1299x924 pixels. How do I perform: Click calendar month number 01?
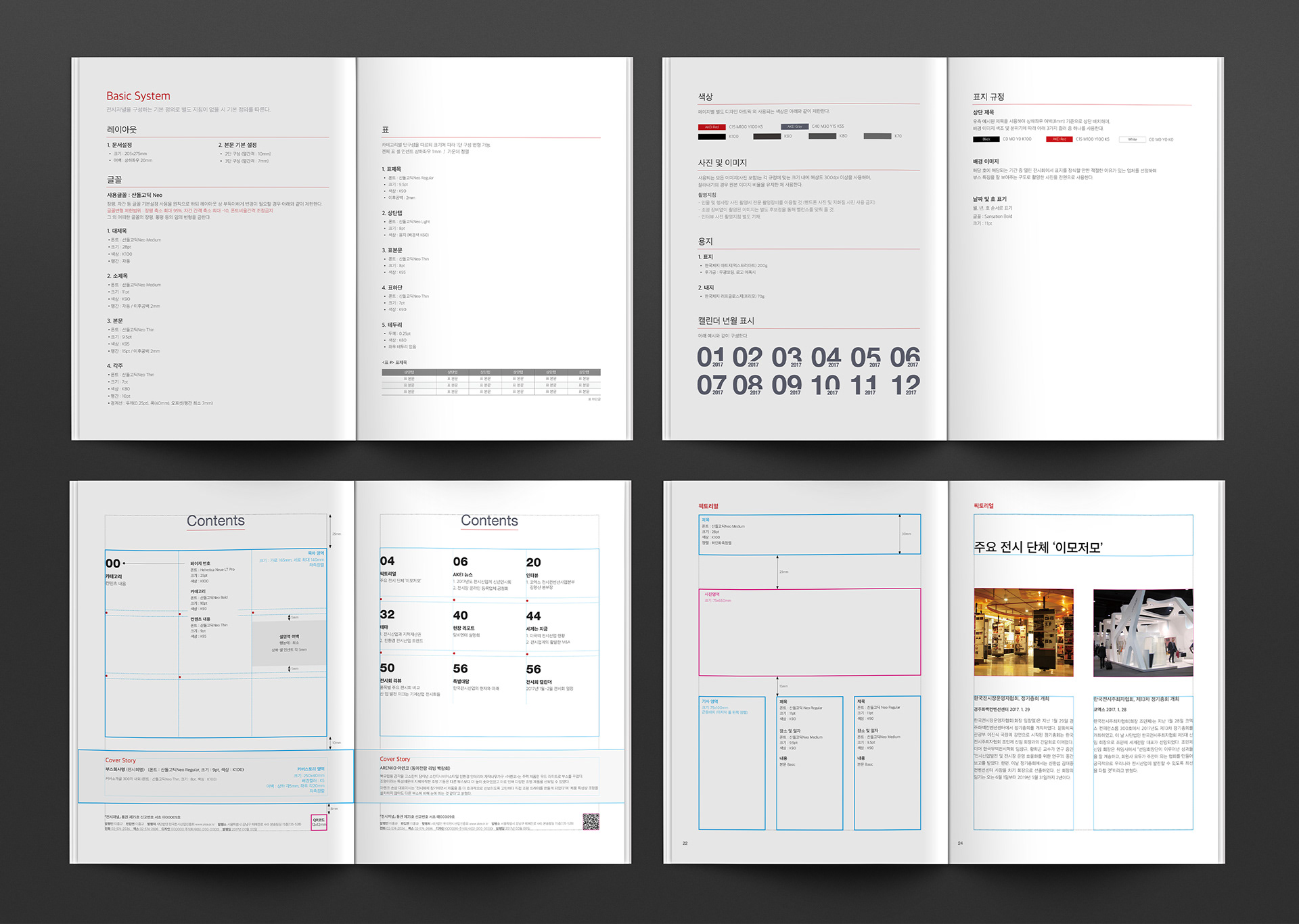710,357
